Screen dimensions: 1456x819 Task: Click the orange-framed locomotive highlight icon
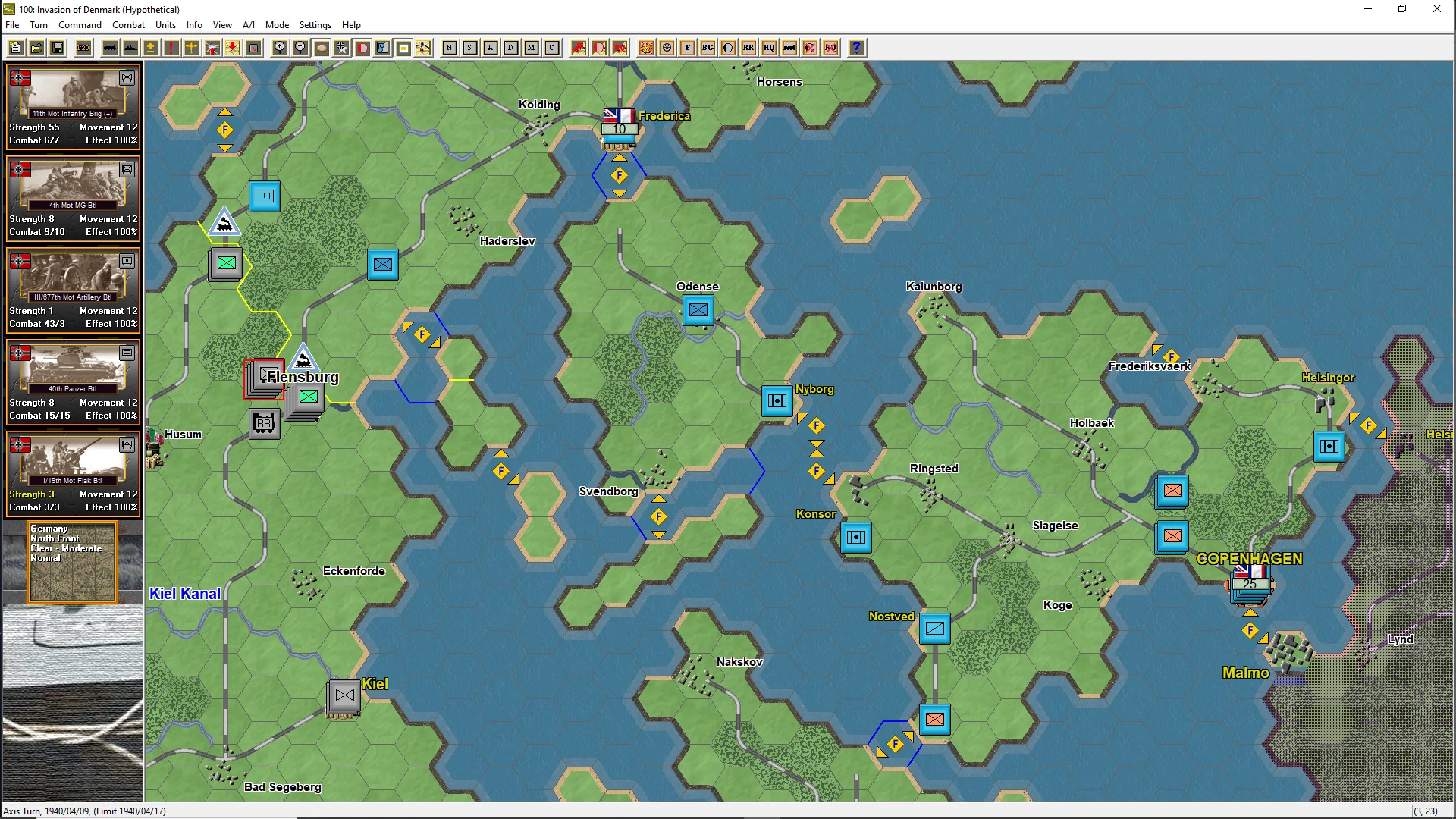click(x=789, y=48)
